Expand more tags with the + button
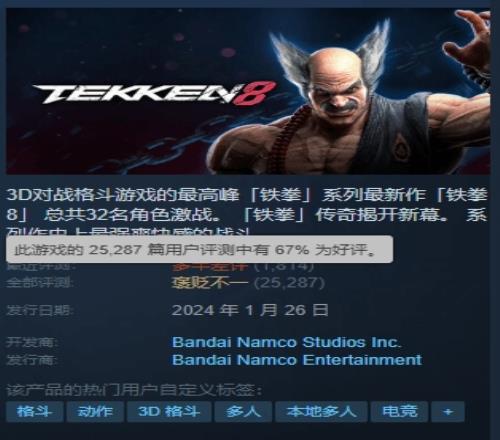 point(448,411)
